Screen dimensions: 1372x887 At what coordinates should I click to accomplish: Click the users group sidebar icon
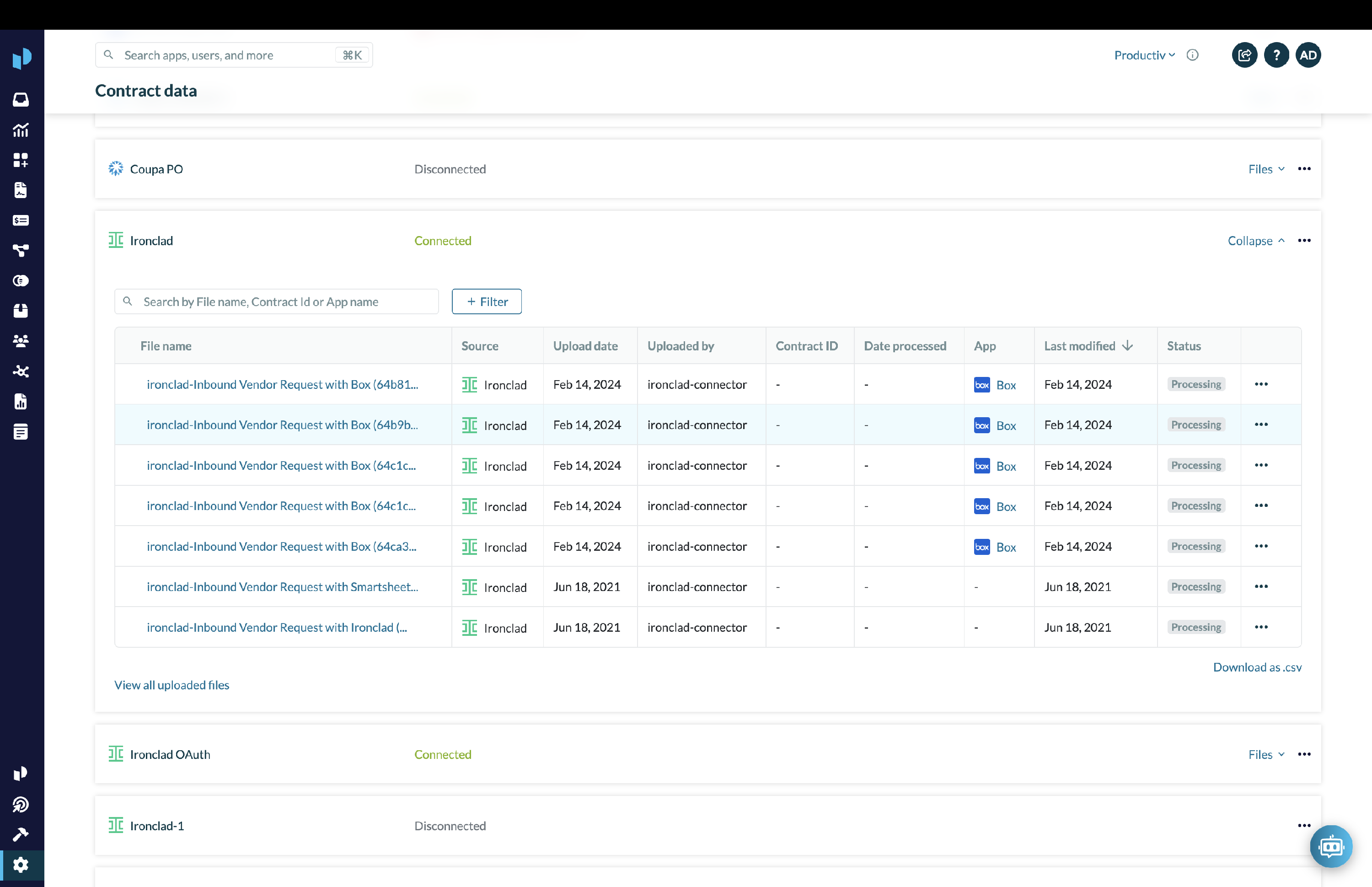(x=21, y=341)
